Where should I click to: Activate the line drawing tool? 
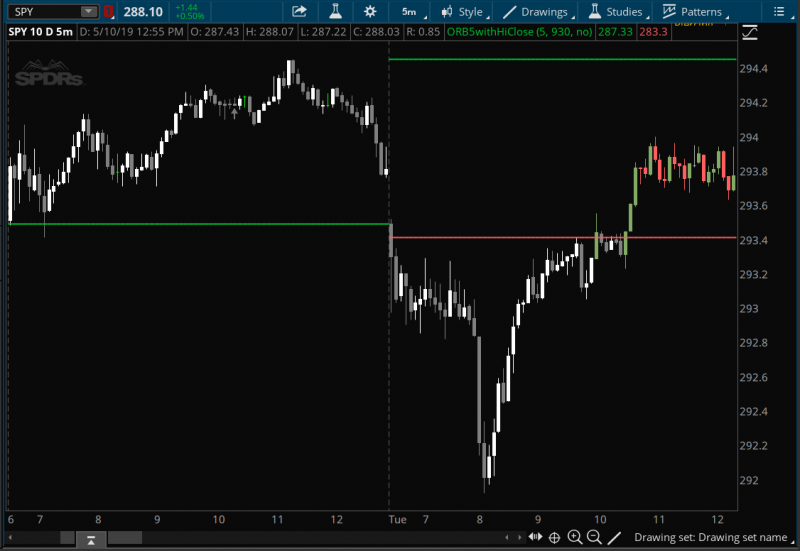[x=614, y=538]
